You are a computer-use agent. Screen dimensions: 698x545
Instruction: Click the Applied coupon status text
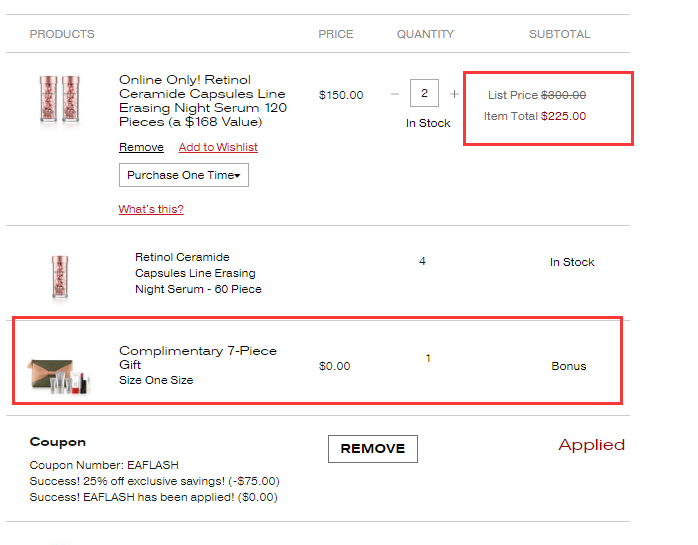pyautogui.click(x=592, y=445)
